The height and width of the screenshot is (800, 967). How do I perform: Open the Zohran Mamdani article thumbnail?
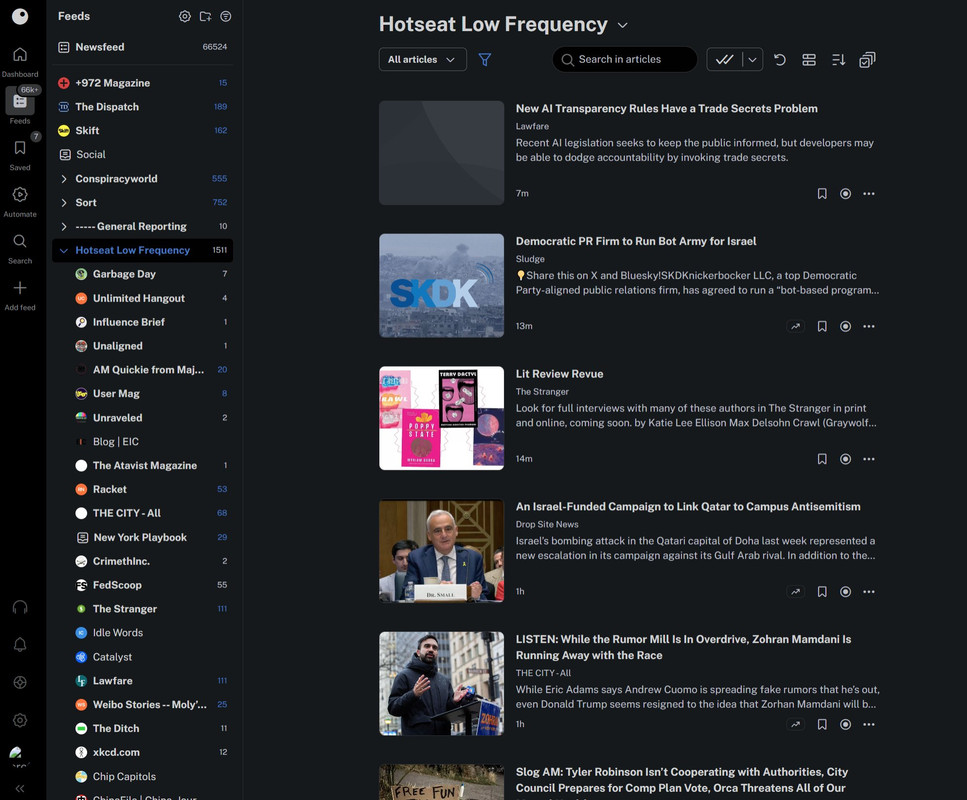click(x=442, y=683)
